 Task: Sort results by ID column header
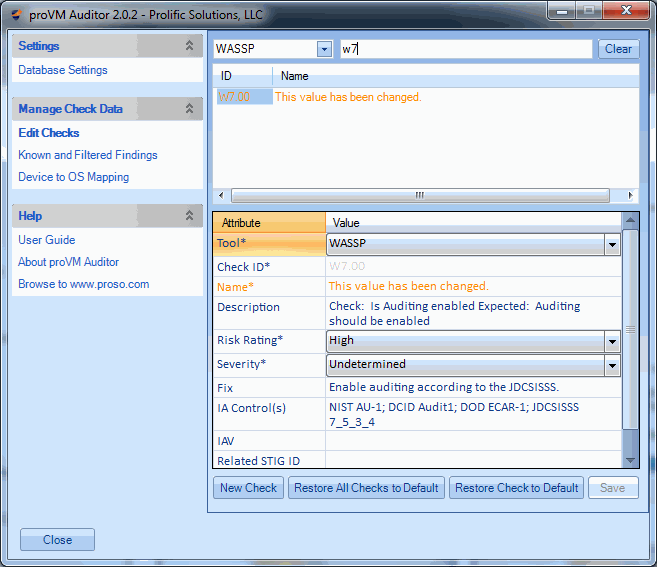click(243, 76)
